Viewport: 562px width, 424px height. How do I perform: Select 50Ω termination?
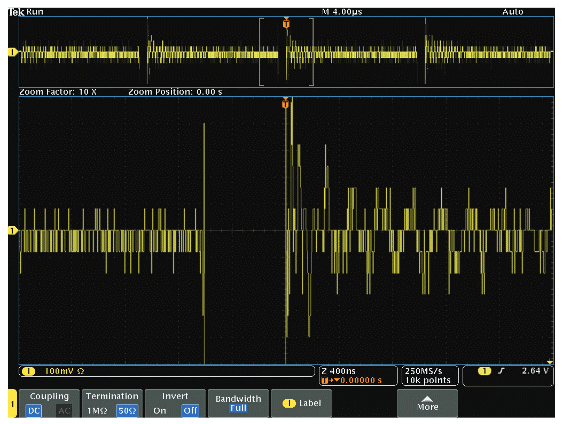click(x=127, y=411)
